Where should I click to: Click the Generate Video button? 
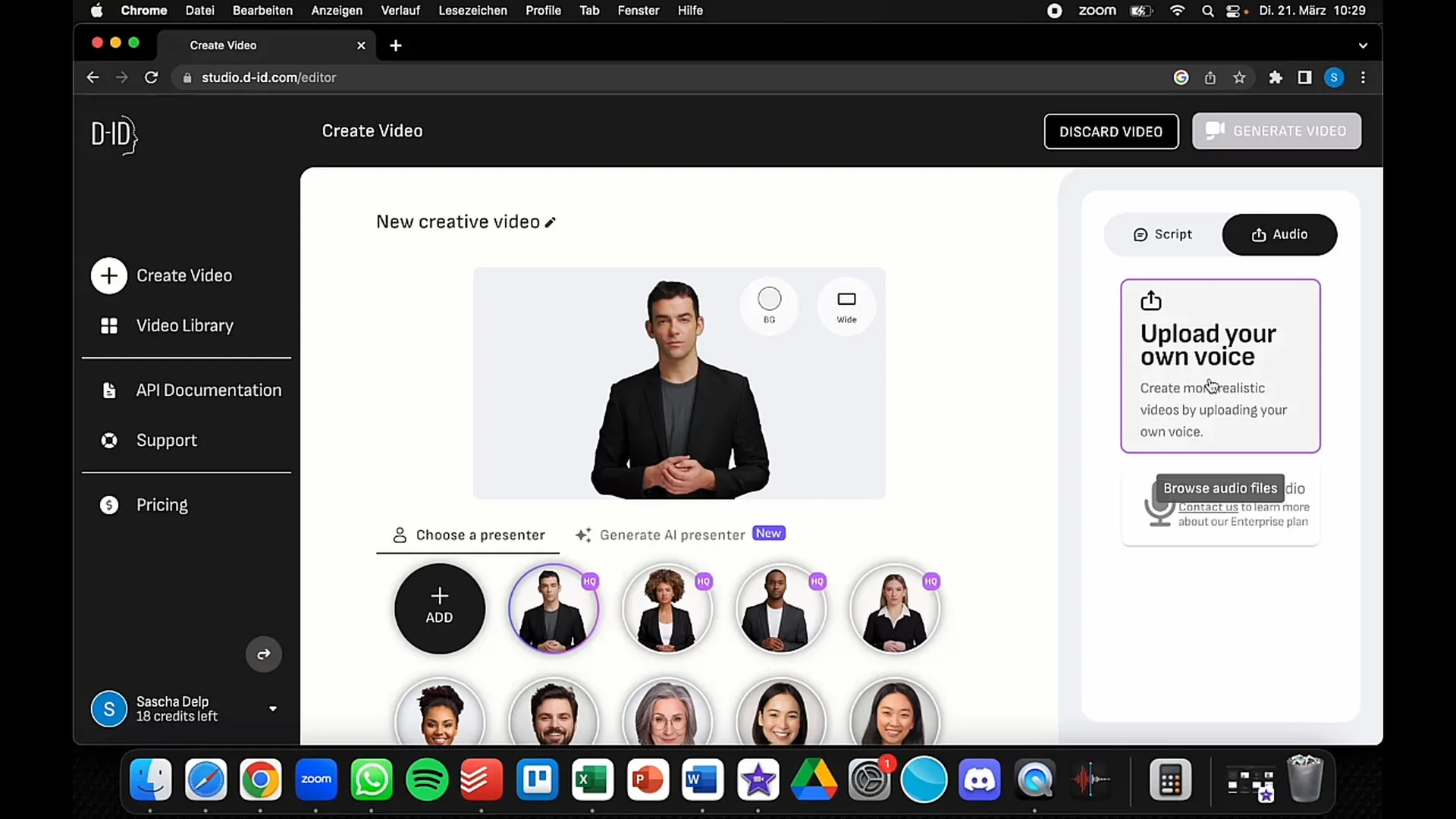pyautogui.click(x=1276, y=131)
